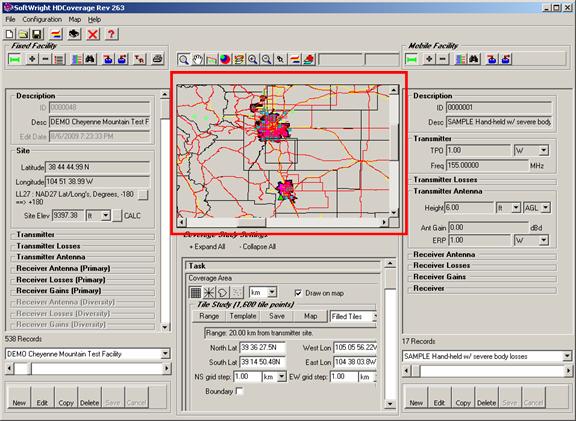This screenshot has height=421, width=576.
Task: Open the AGL height reference dropdown
Action: tap(546, 208)
